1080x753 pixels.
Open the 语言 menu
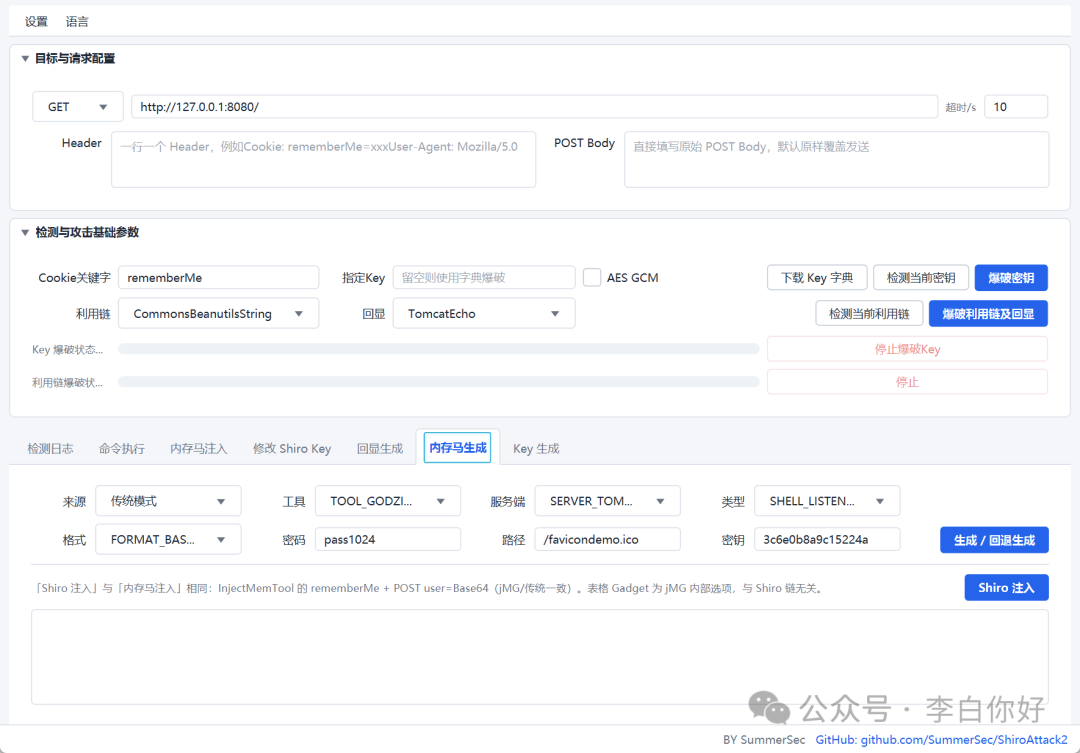[77, 21]
